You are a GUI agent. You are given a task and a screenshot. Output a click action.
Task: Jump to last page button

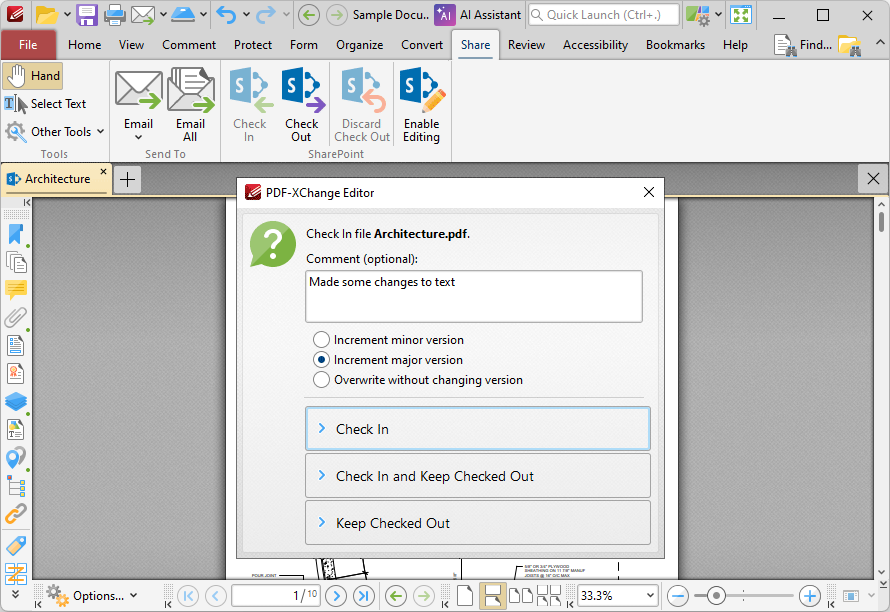364,596
